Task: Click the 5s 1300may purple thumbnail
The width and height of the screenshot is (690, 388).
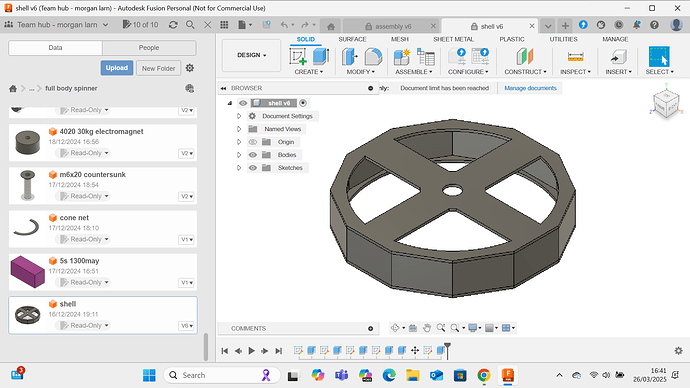Action: coord(27,272)
